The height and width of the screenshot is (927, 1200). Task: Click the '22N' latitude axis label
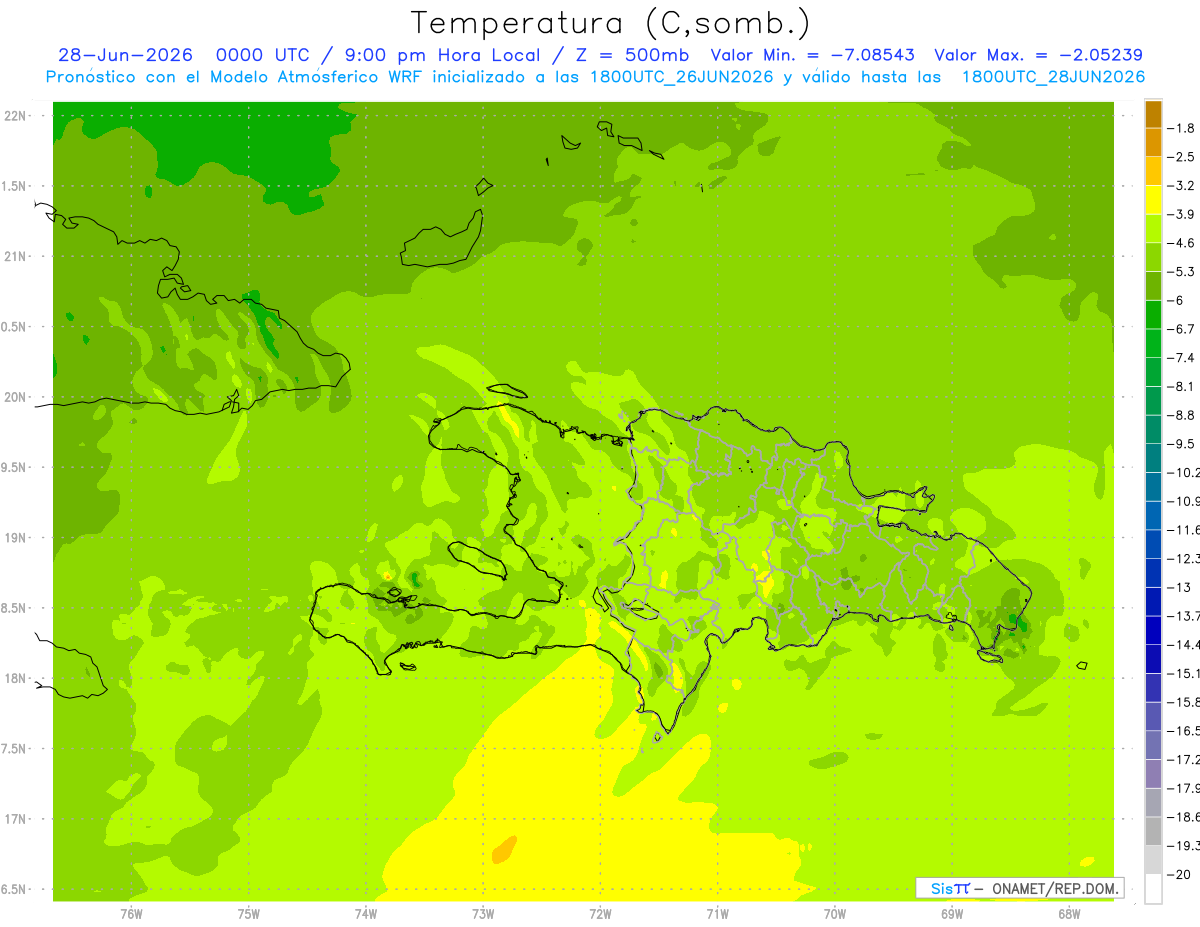click(x=17, y=115)
